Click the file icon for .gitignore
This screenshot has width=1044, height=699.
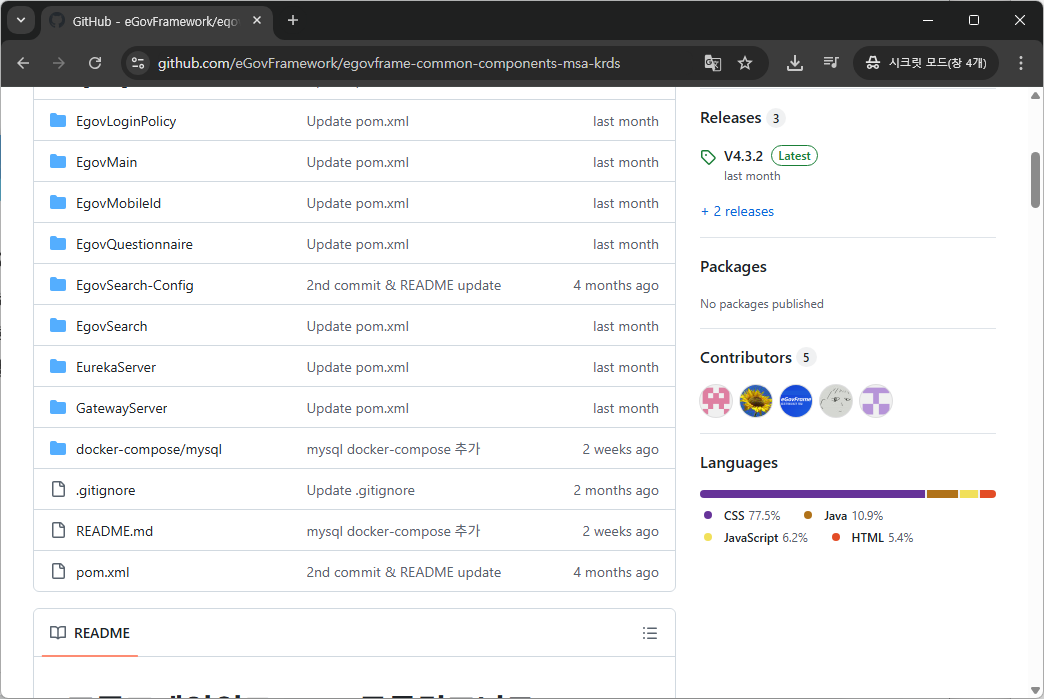(59, 489)
